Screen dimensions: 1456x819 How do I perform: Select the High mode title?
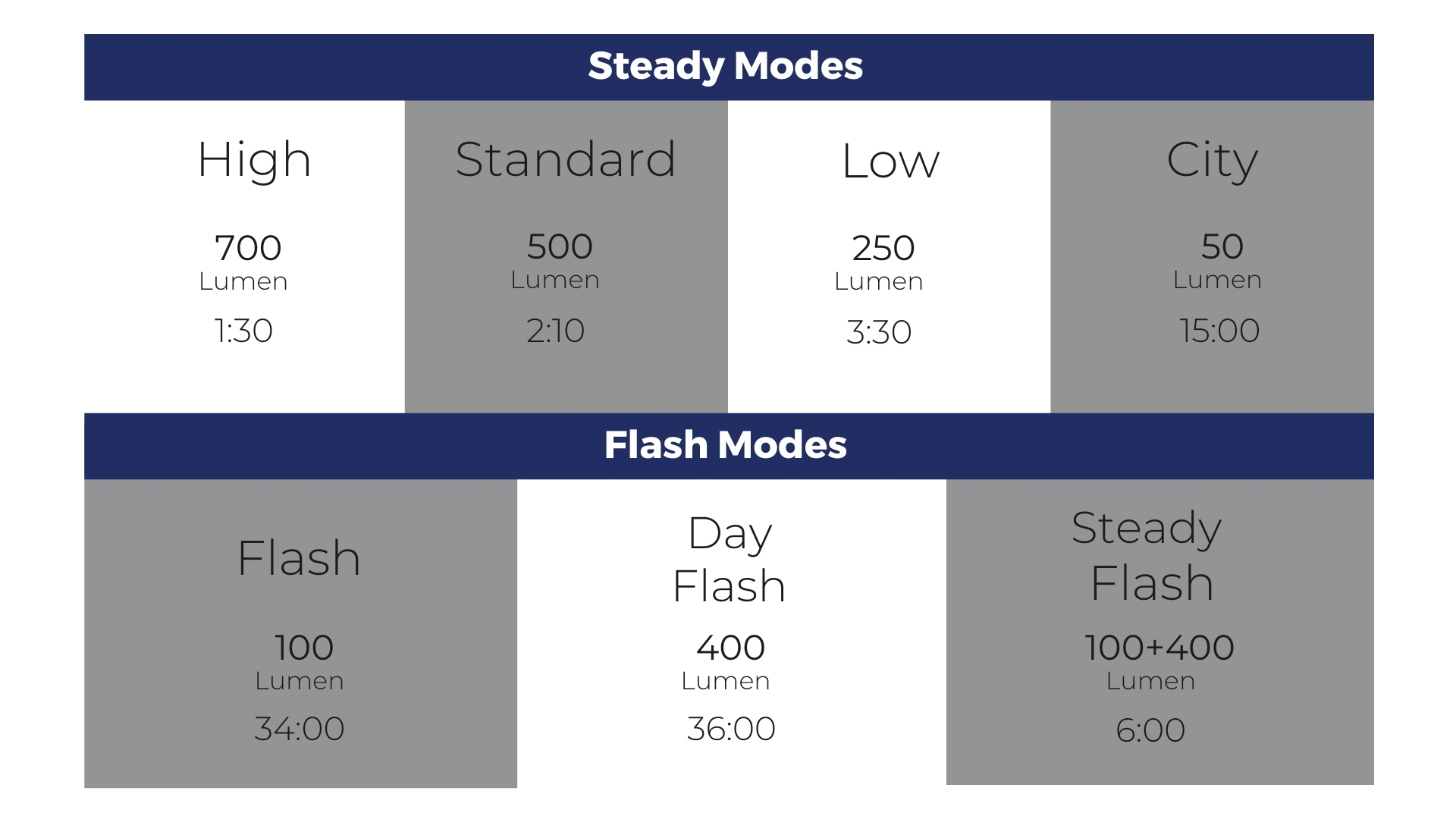(255, 160)
